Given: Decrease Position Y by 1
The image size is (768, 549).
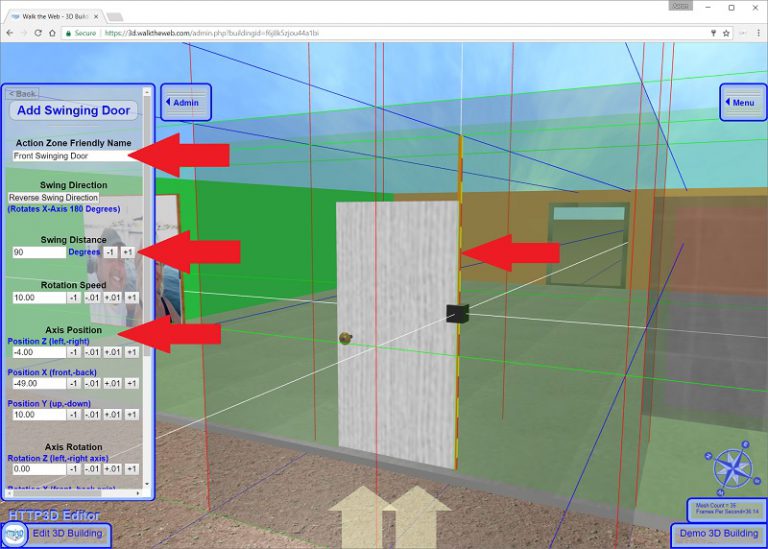Looking at the screenshot, I should (x=73, y=414).
